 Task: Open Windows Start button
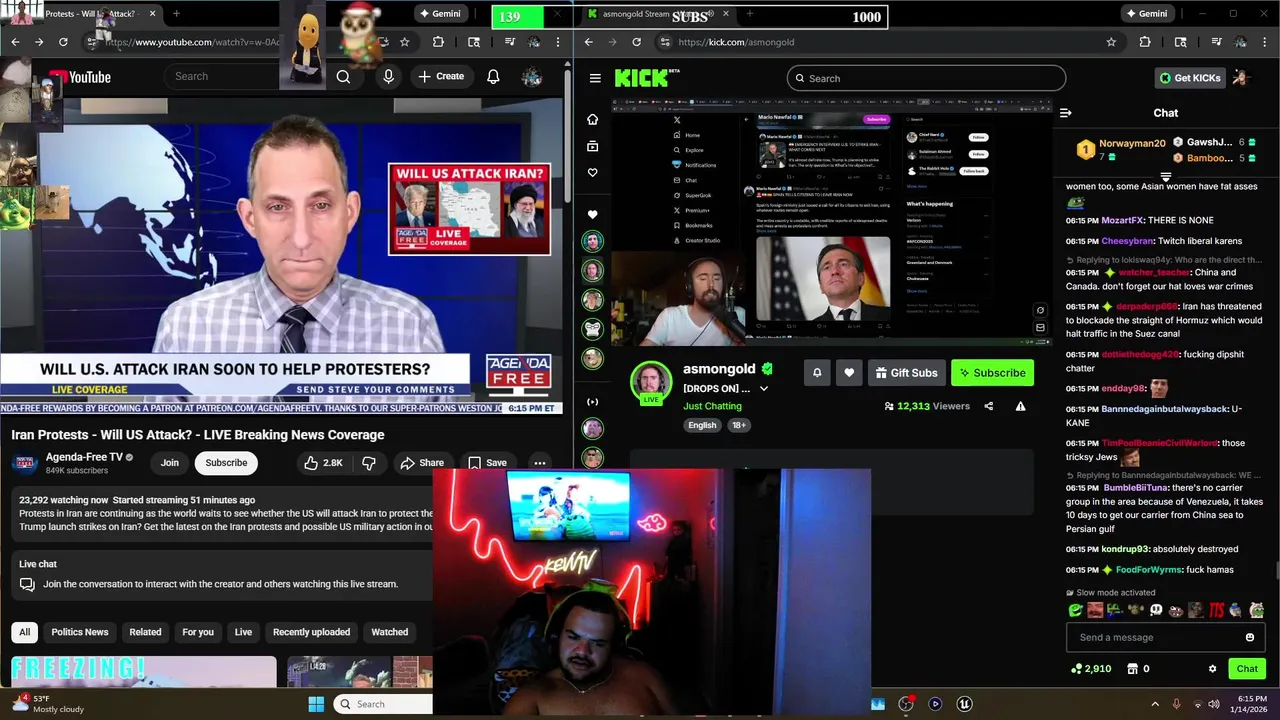point(316,704)
